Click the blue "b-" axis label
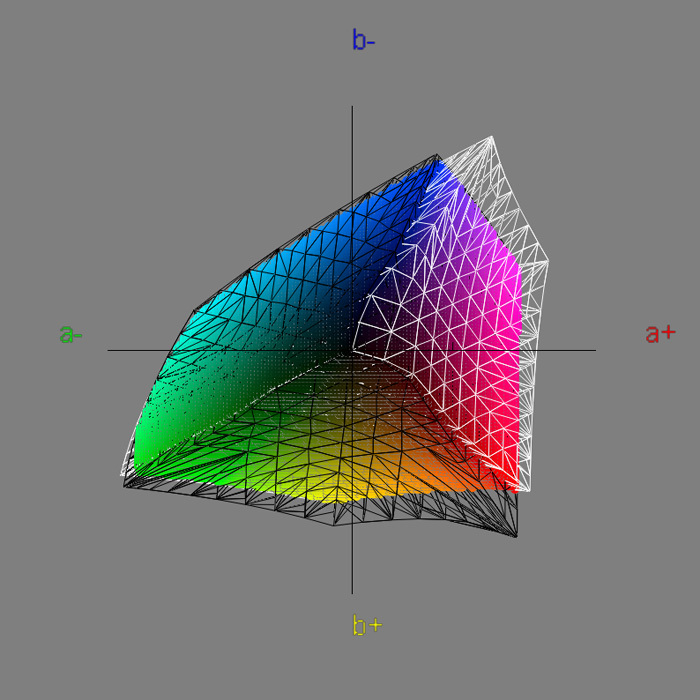Image resolution: width=700 pixels, height=700 pixels. (364, 40)
